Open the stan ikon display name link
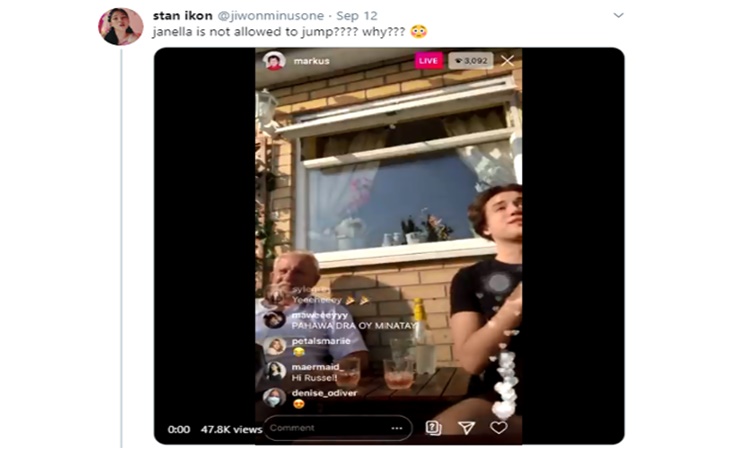This screenshot has width=750, height=450. (182, 15)
